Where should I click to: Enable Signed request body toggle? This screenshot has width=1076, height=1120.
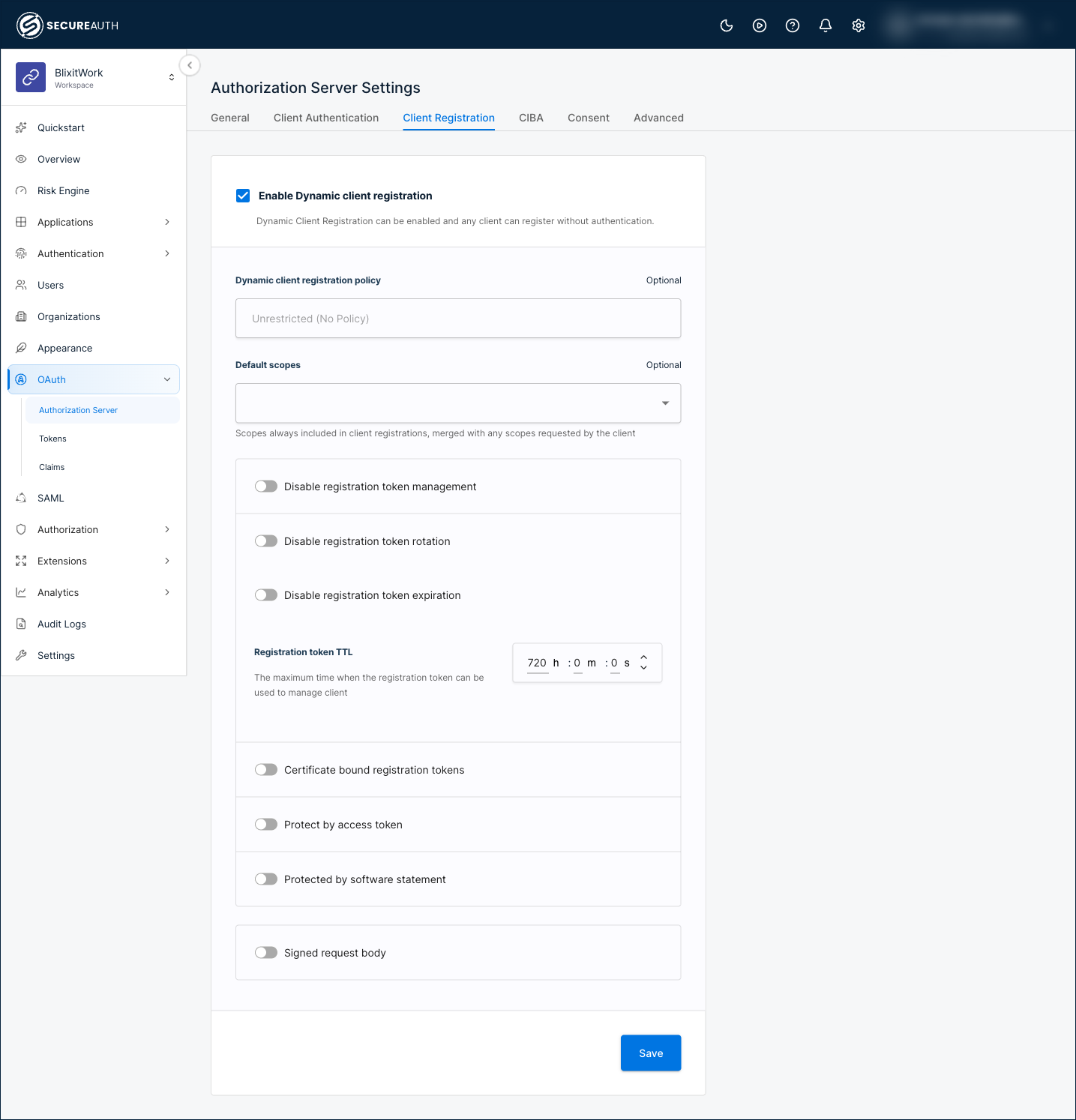coord(266,953)
